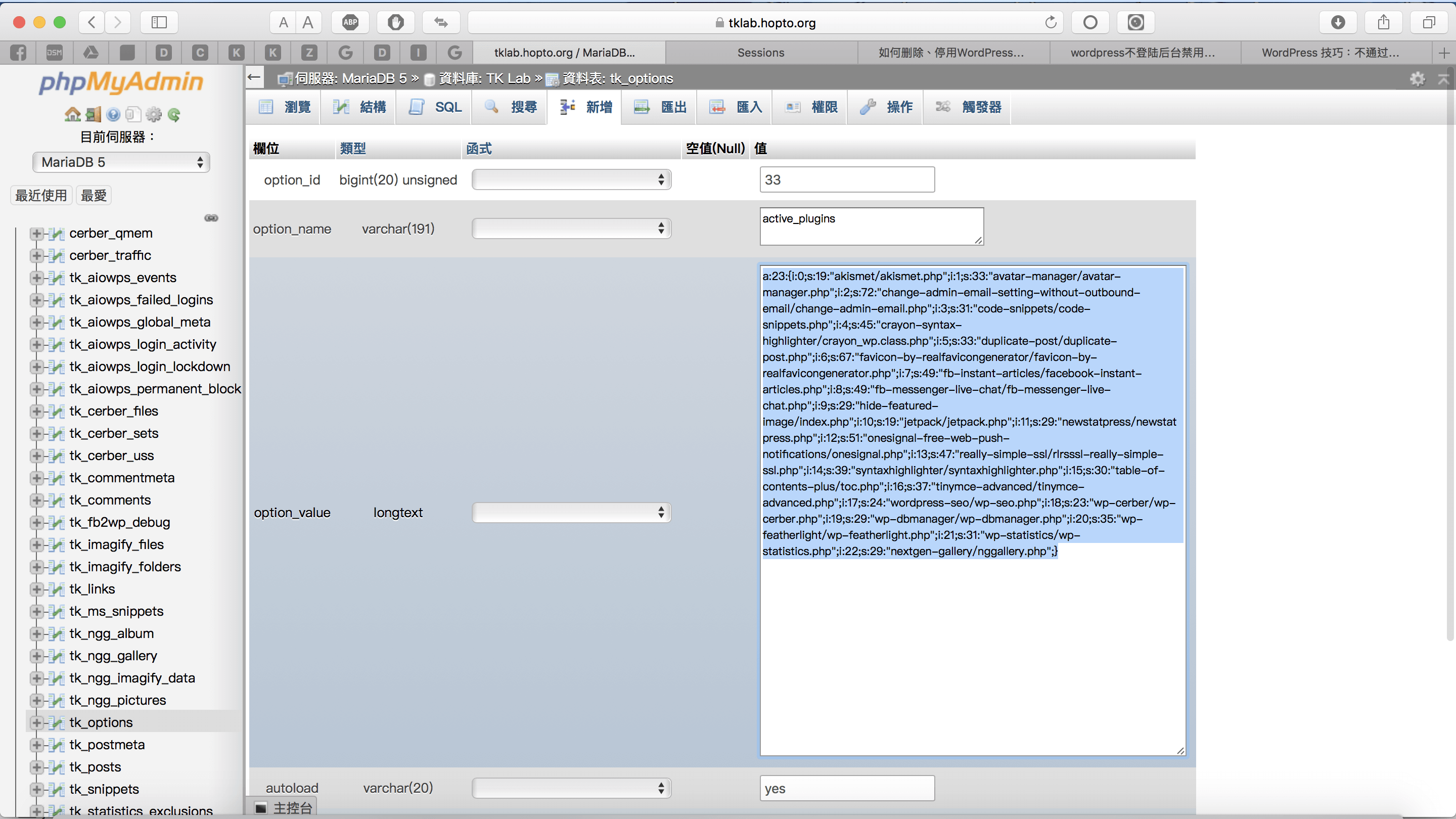Viewport: 1456px width, 819px height.
Task: Expand the tk_posts table tree node
Action: [x=37, y=767]
